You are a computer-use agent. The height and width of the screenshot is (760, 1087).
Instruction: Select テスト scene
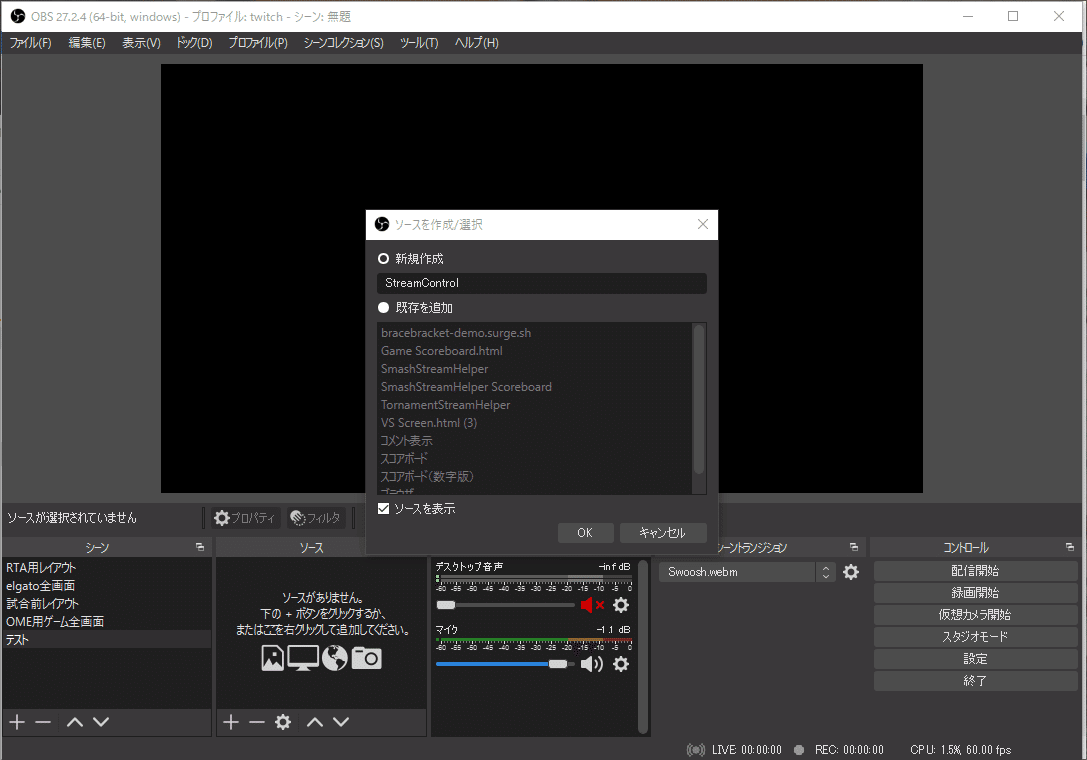[107, 640]
